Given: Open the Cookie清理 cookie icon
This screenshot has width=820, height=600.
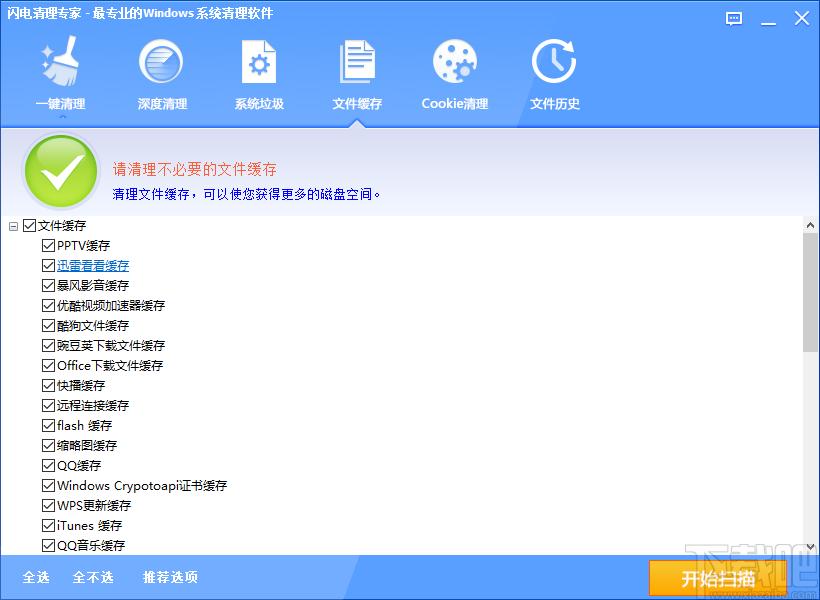Looking at the screenshot, I should click(454, 62).
